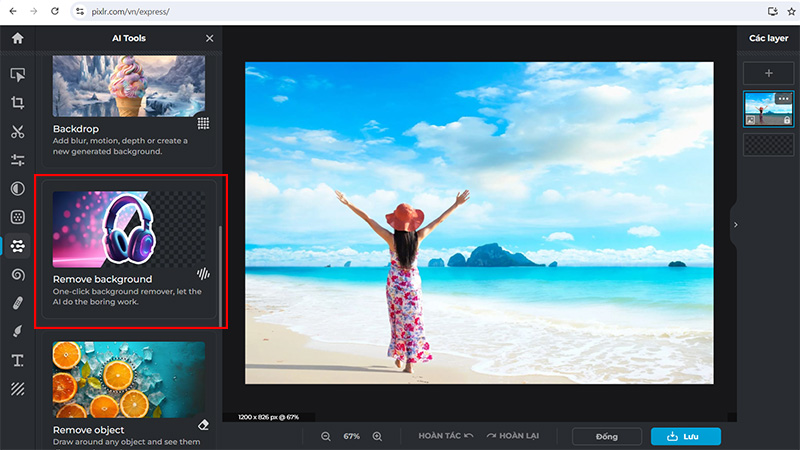Click the Đóng close button
This screenshot has height=450, width=800.
(607, 436)
